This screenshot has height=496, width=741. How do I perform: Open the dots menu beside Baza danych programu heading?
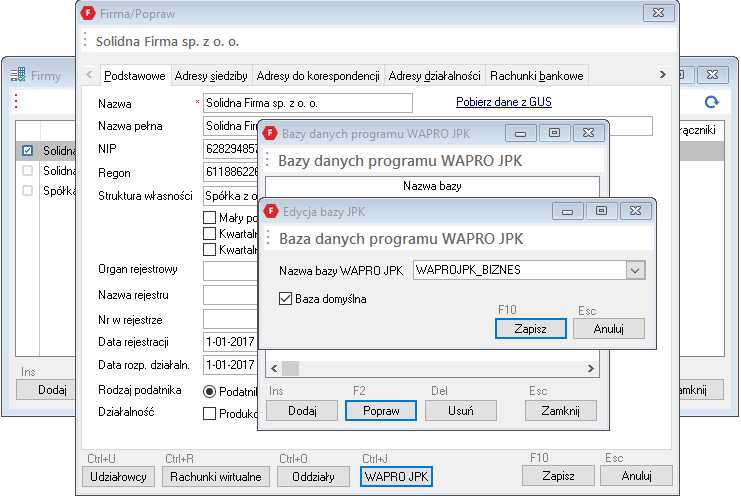[x=268, y=239]
